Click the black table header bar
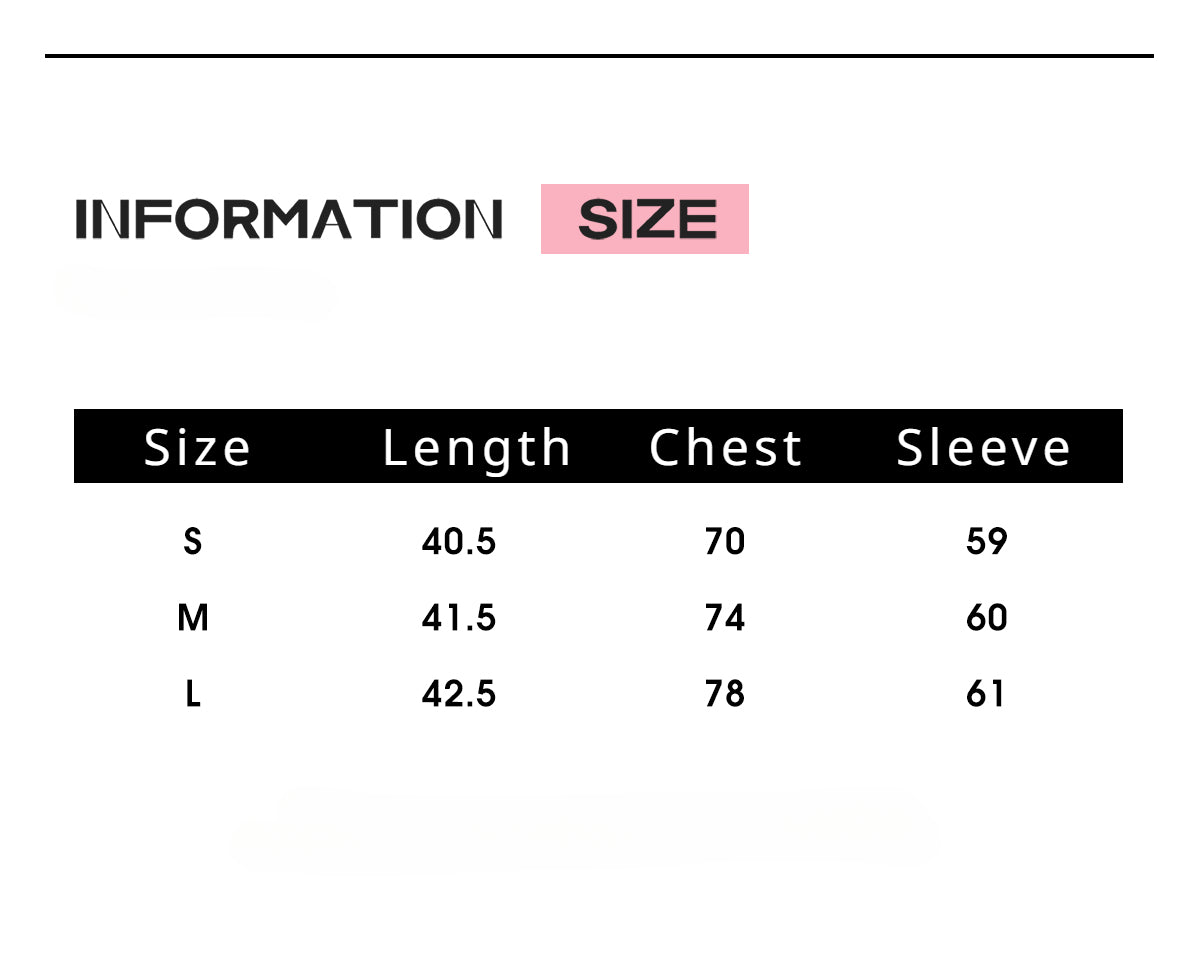This screenshot has height=957, width=1200. (598, 446)
